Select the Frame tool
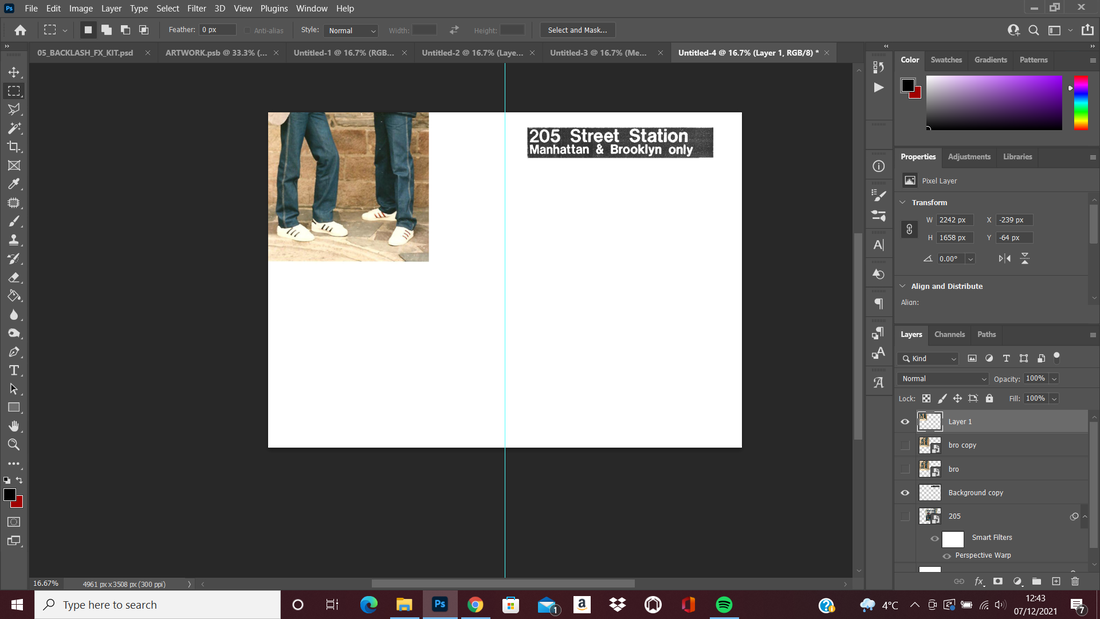The height and width of the screenshot is (619, 1100). (14, 166)
